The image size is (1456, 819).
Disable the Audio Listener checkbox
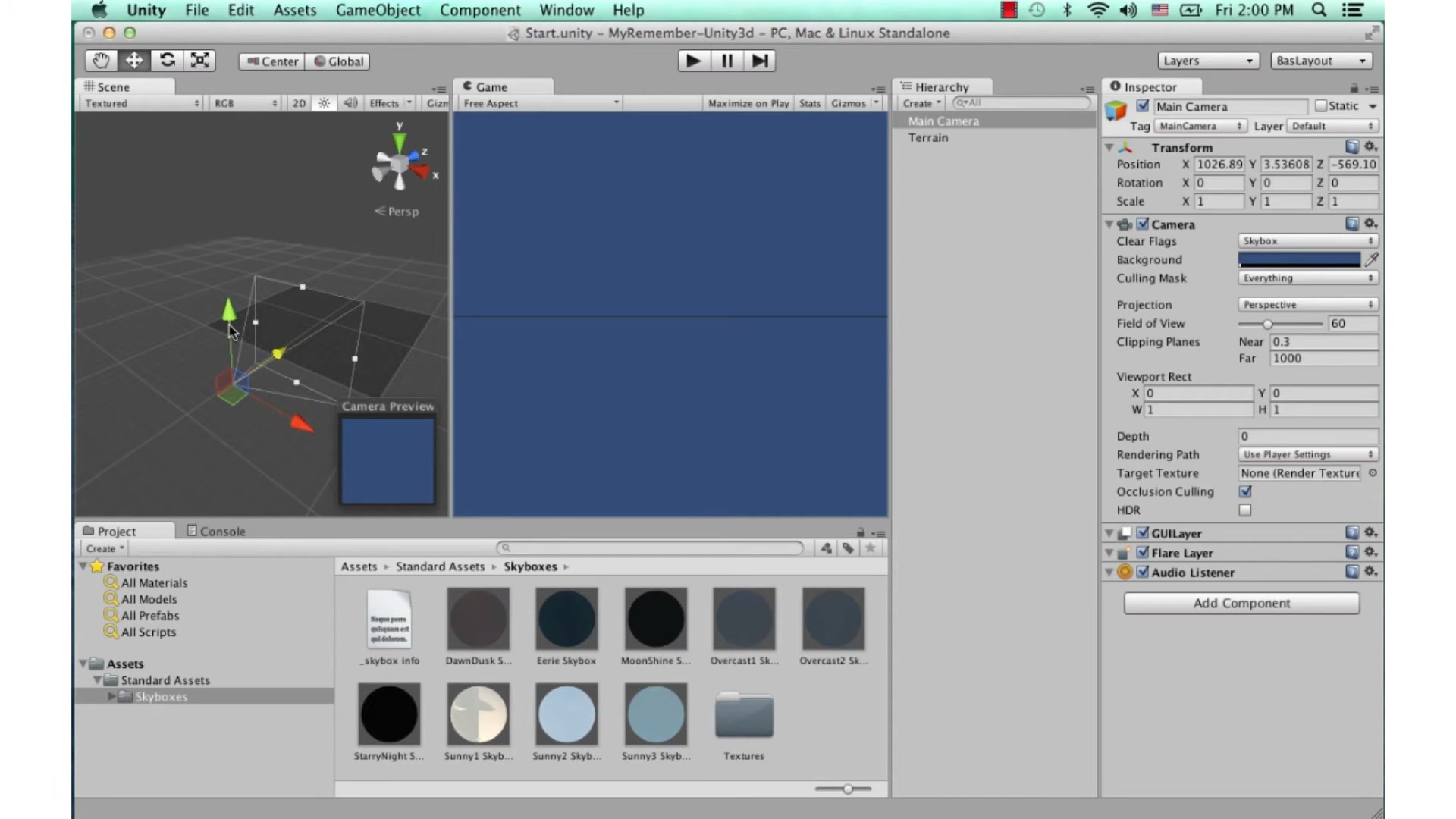(1143, 573)
